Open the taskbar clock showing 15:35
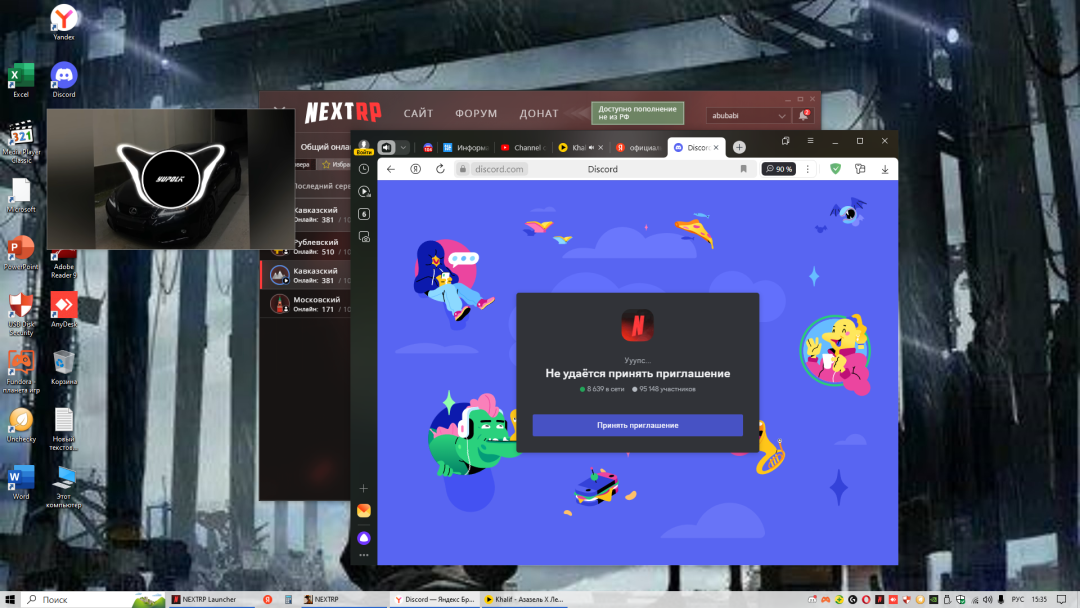 (x=1039, y=600)
